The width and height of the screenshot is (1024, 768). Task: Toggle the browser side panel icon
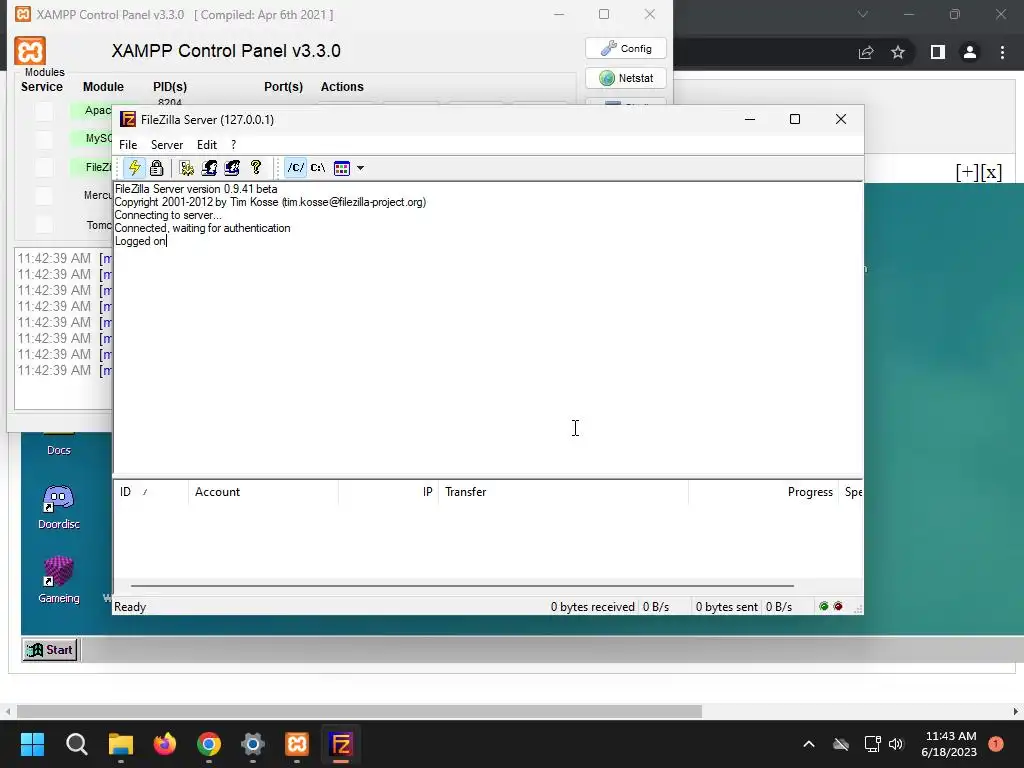pyautogui.click(x=938, y=52)
